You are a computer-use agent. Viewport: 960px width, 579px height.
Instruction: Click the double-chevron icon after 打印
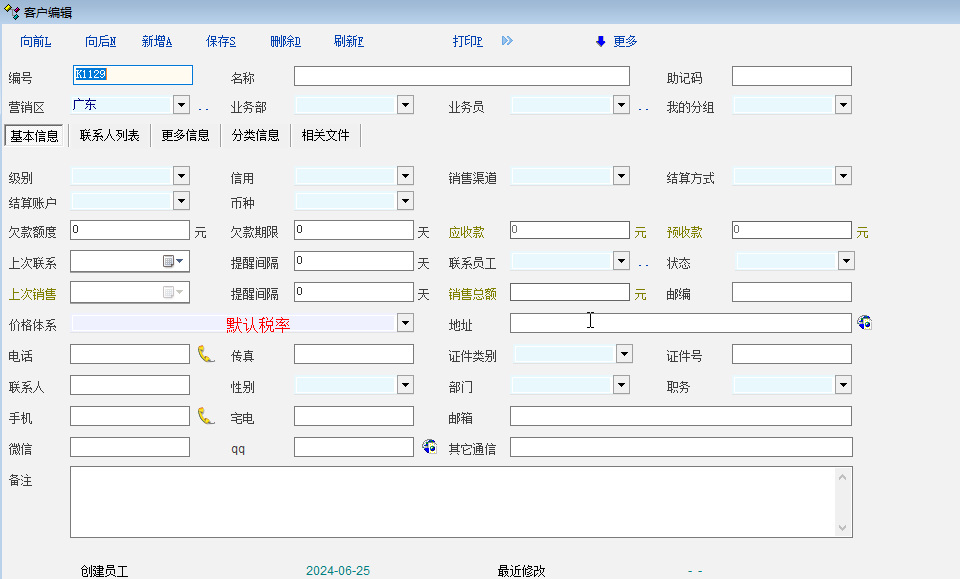[x=507, y=41]
